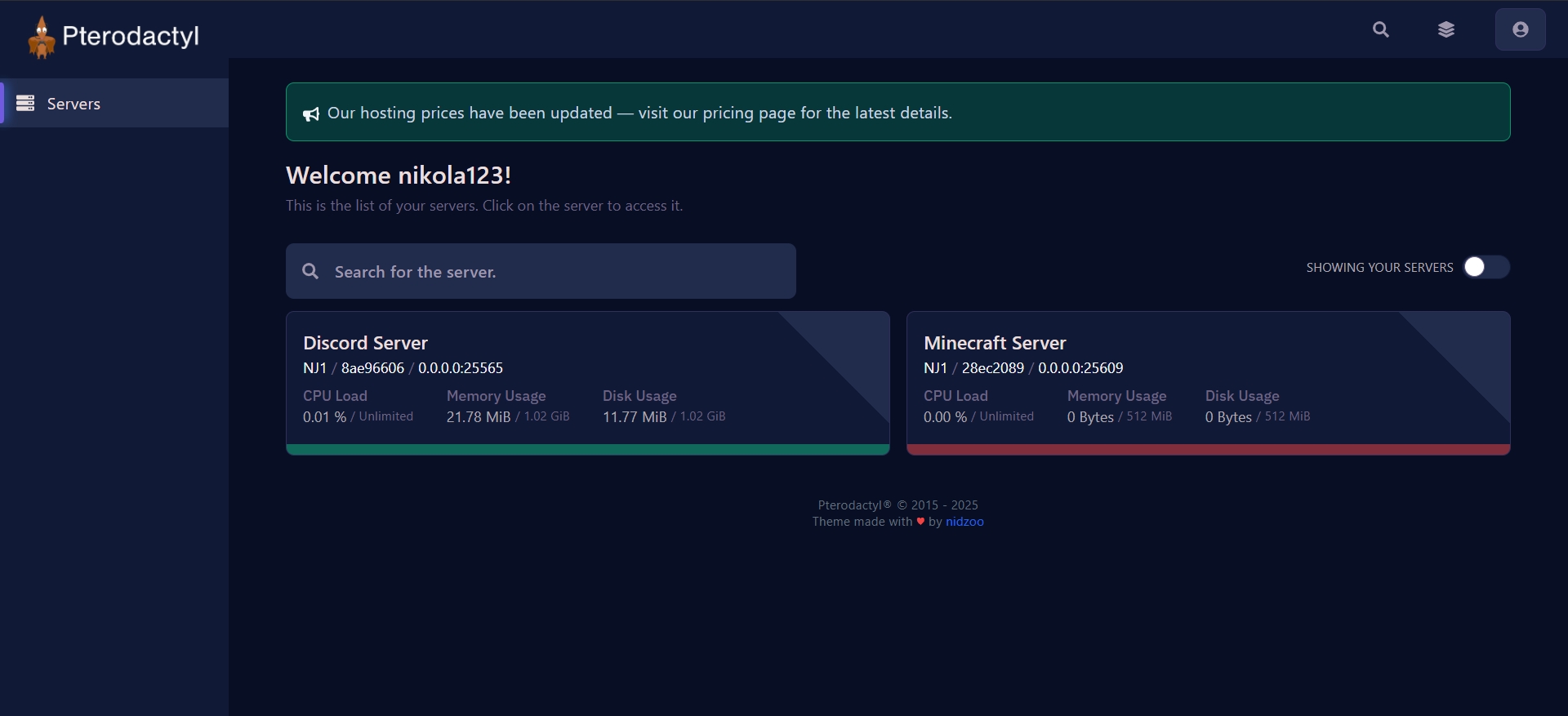Open the nidzoo theme author link
Image resolution: width=1568 pixels, height=716 pixels.
[964, 522]
